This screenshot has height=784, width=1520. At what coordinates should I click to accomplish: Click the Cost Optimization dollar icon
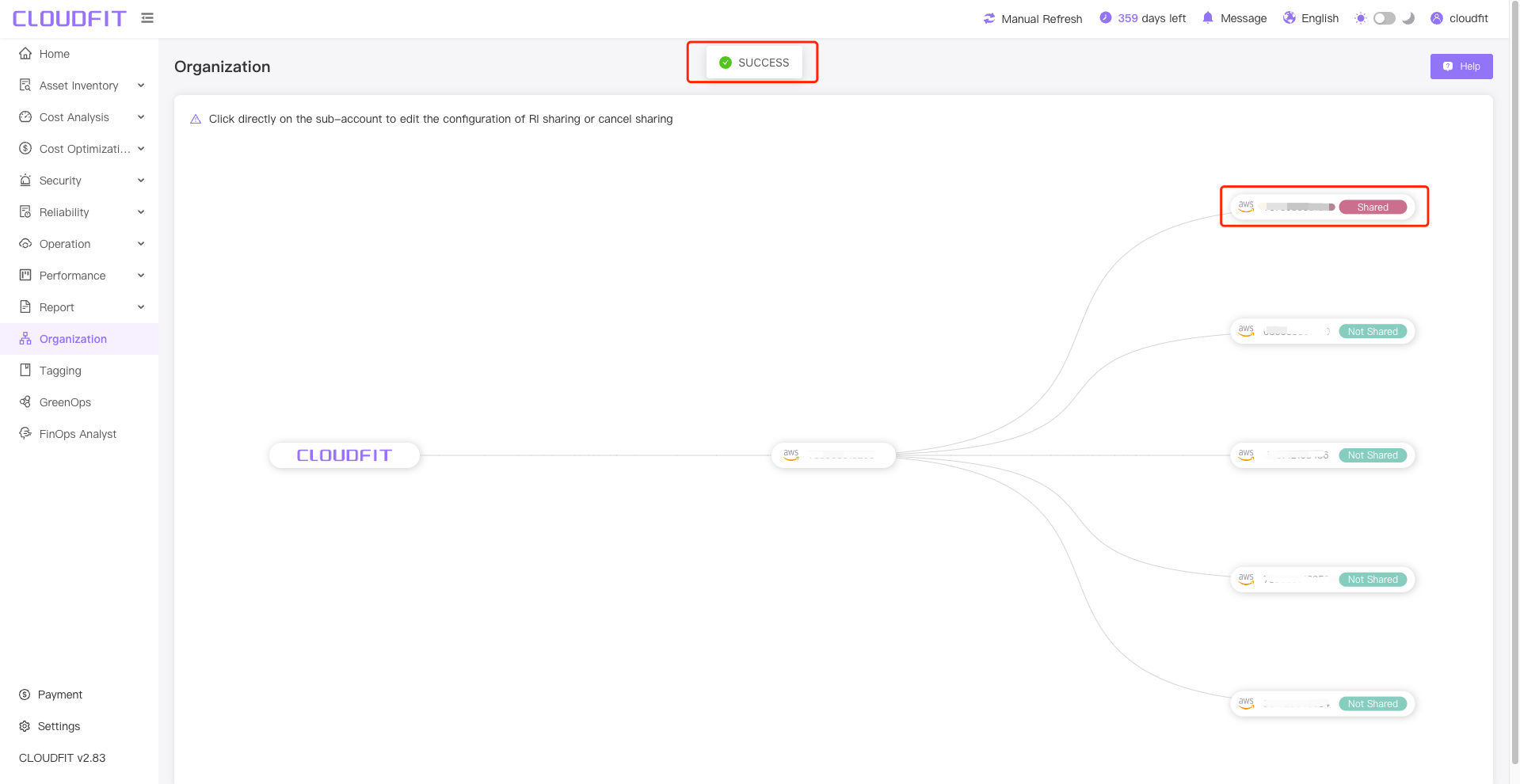tap(25, 148)
